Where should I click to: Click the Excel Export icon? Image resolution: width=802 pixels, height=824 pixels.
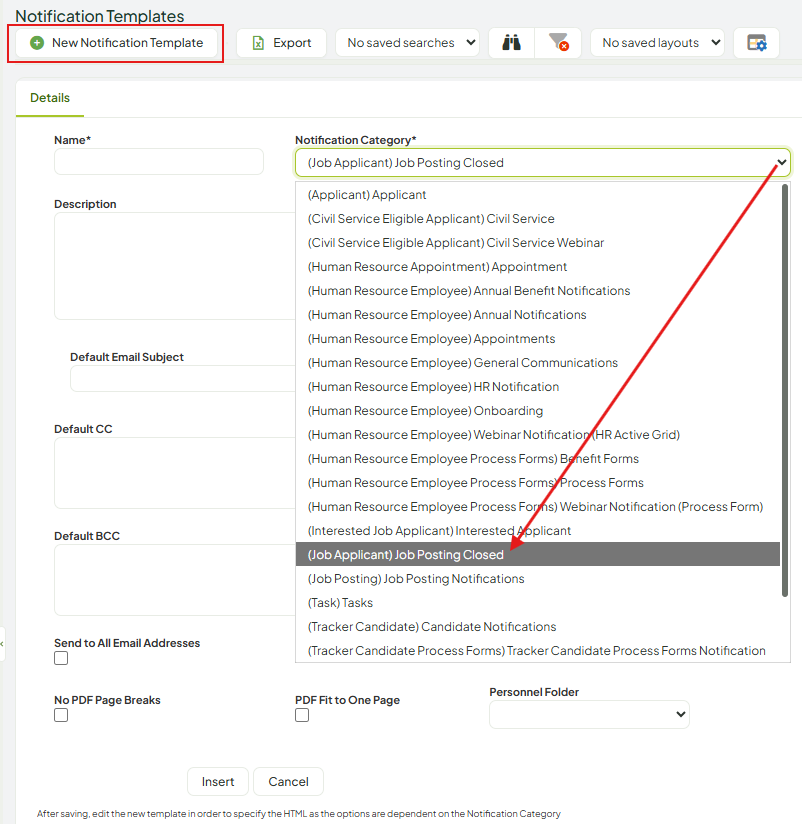tap(258, 43)
